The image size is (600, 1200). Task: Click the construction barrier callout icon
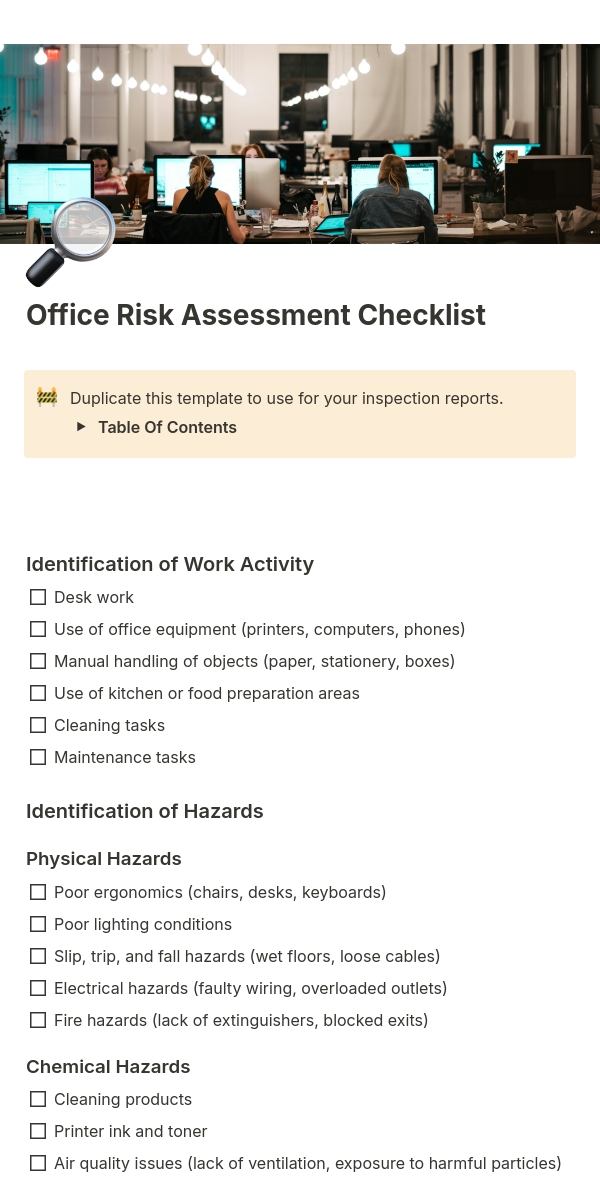point(47,398)
